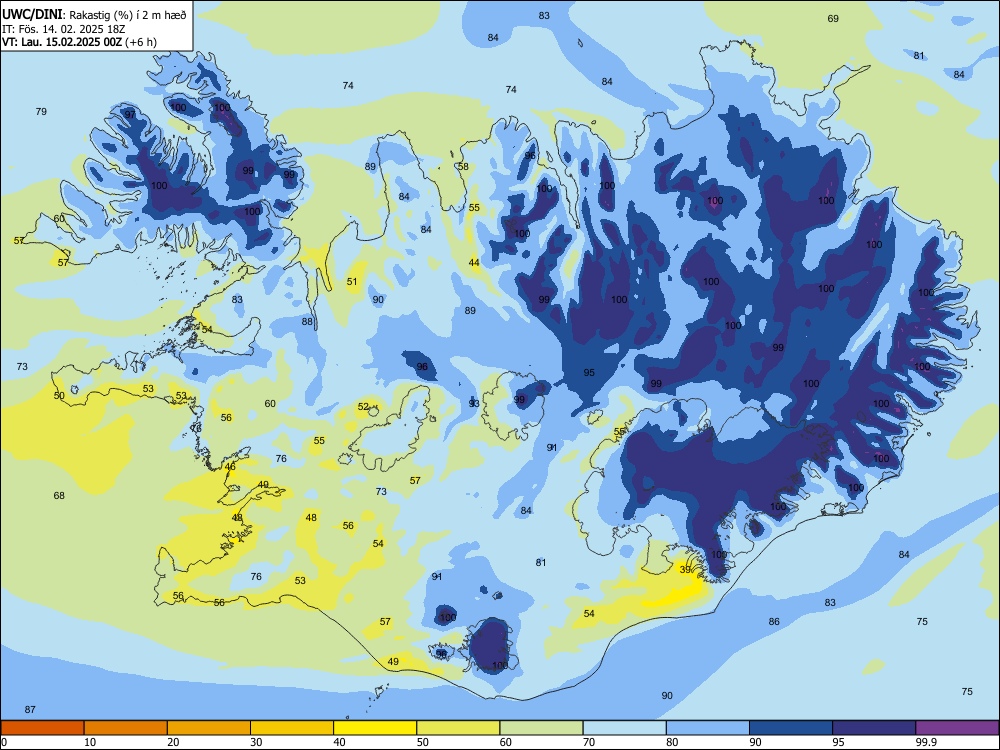Image resolution: width=1000 pixels, height=750 pixels.
Task: Click the humidity value 39 on the map
Action: coord(685,570)
